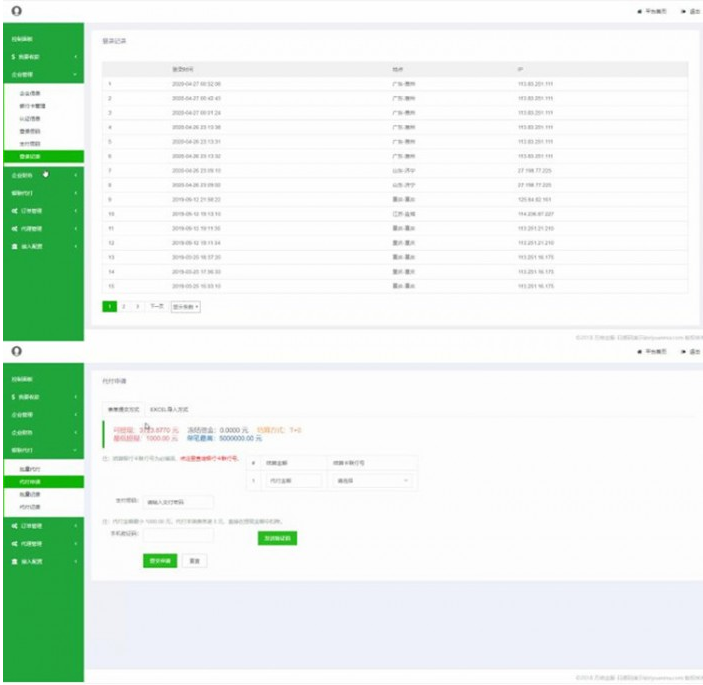Switch to the EXCEL import tab
The image size is (703, 685).
point(169,409)
